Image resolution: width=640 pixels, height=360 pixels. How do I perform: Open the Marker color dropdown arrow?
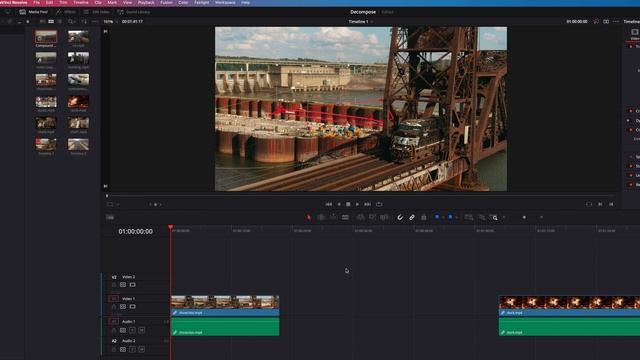(456, 217)
